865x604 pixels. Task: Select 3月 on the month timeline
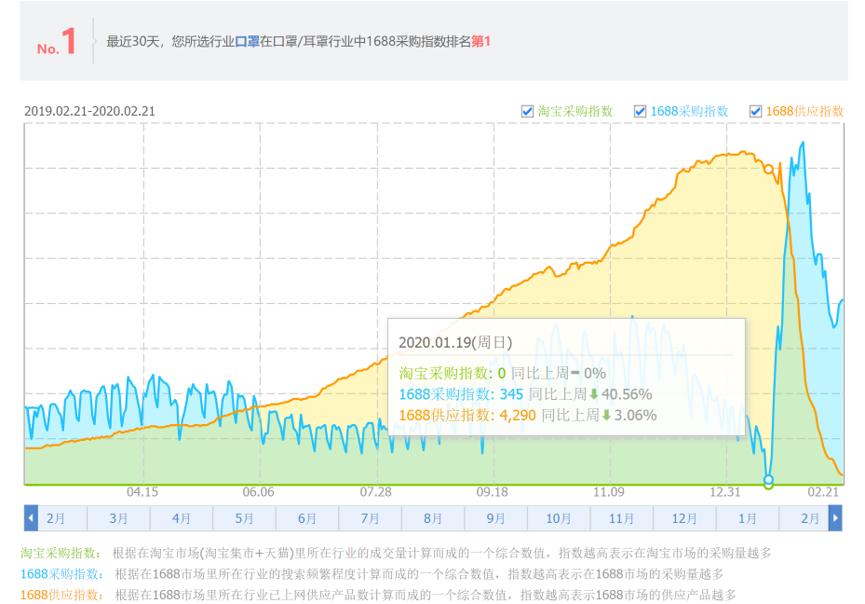(118, 518)
